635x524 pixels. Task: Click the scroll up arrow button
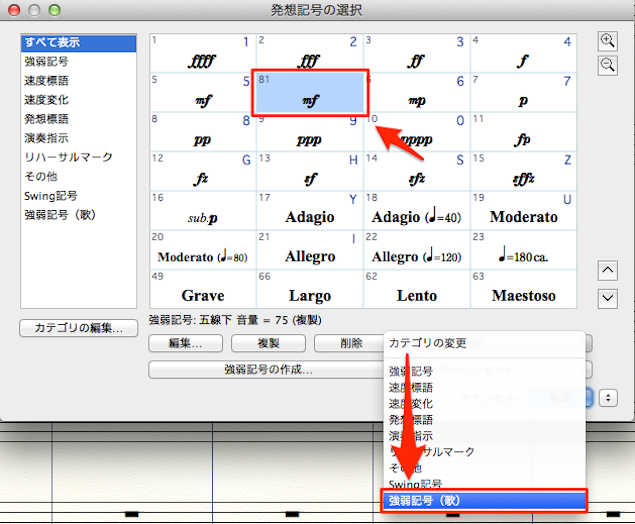[607, 271]
